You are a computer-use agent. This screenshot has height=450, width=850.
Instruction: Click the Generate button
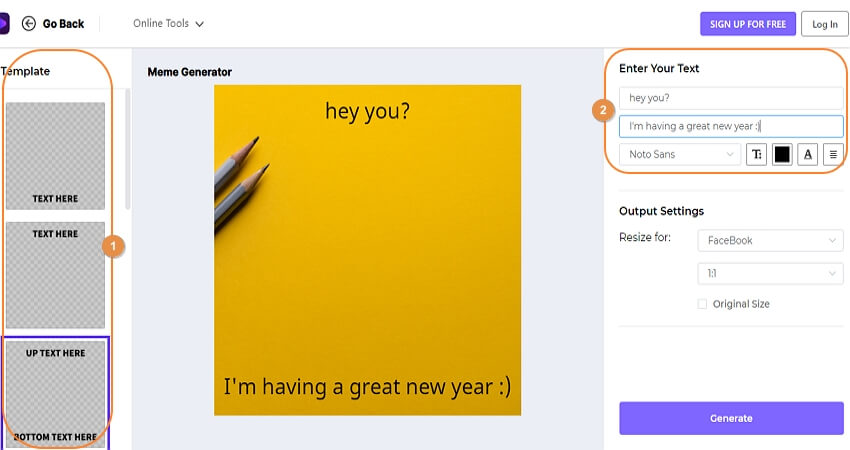click(731, 418)
